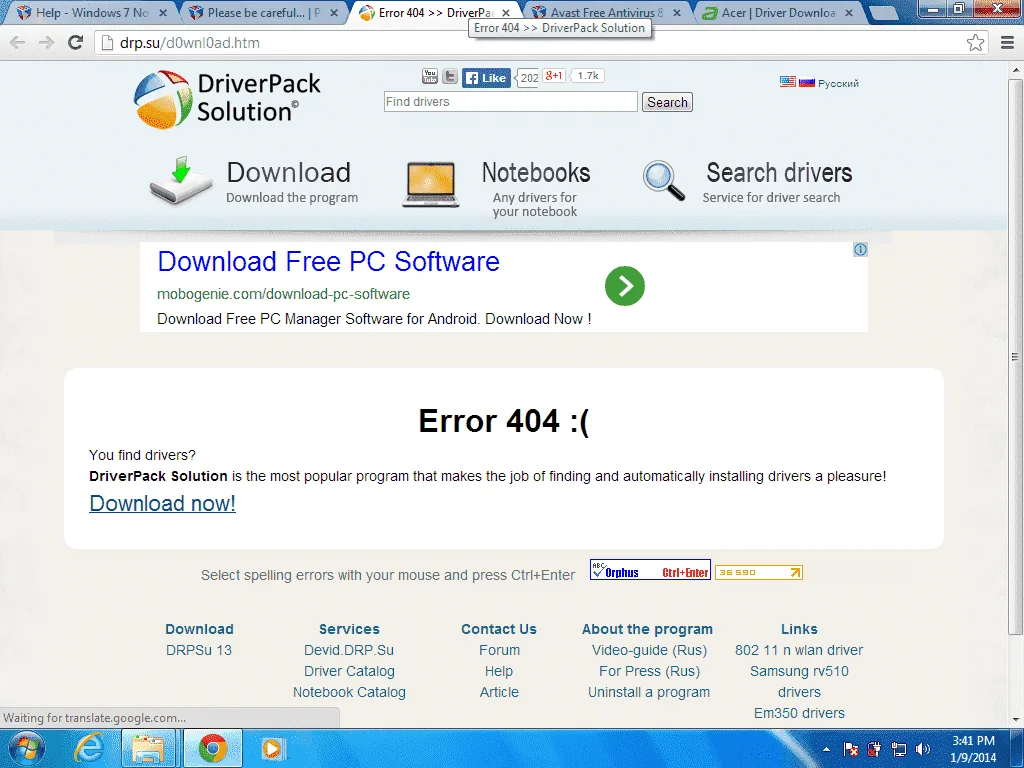Click the ad info icon

pyautogui.click(x=860, y=249)
